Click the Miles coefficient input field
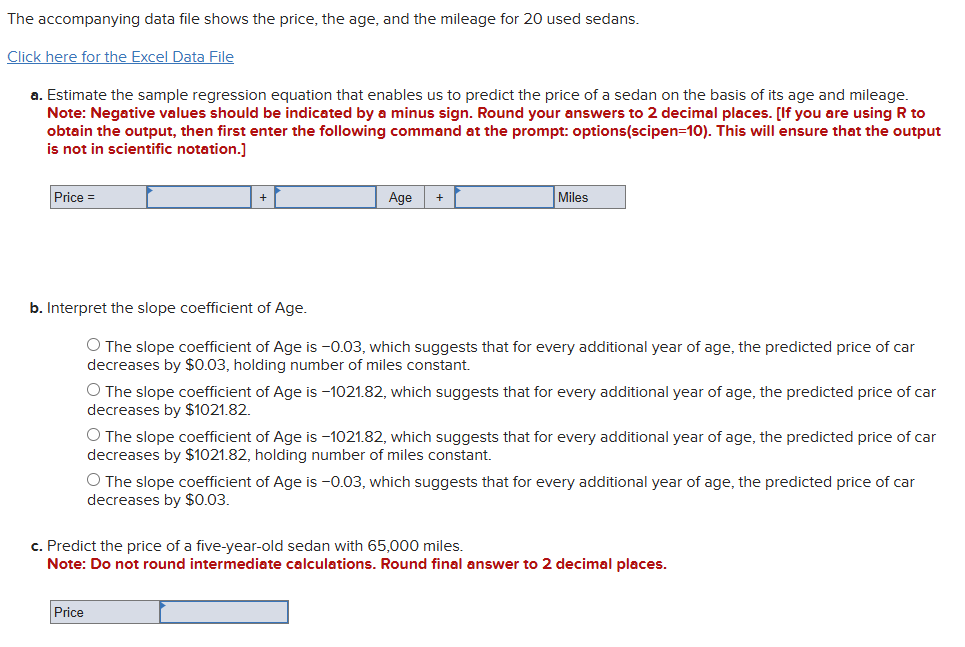Screen dimensions: 965x647 click(x=503, y=197)
